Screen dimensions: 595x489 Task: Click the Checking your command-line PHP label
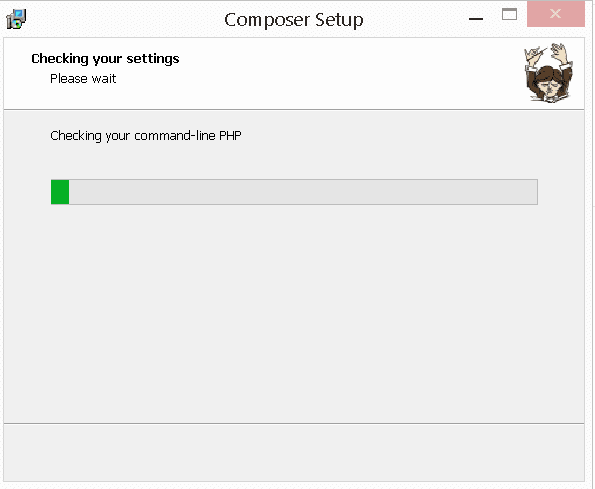point(146,136)
